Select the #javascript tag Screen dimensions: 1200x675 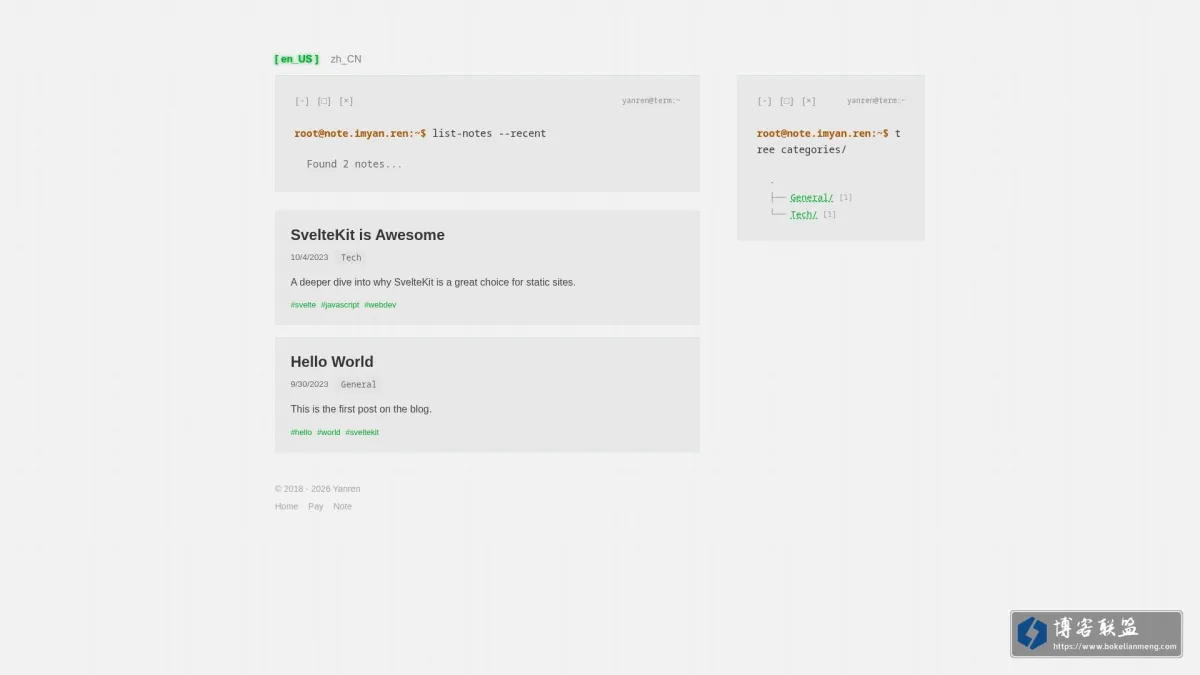340,305
